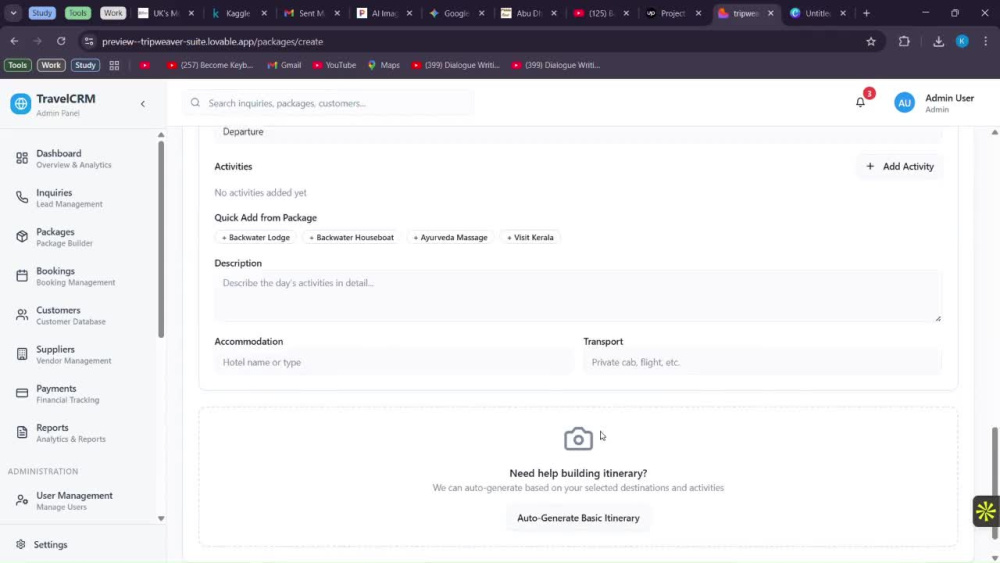The width and height of the screenshot is (1000, 563).
Task: Focus the Description text area
Action: tap(578, 296)
